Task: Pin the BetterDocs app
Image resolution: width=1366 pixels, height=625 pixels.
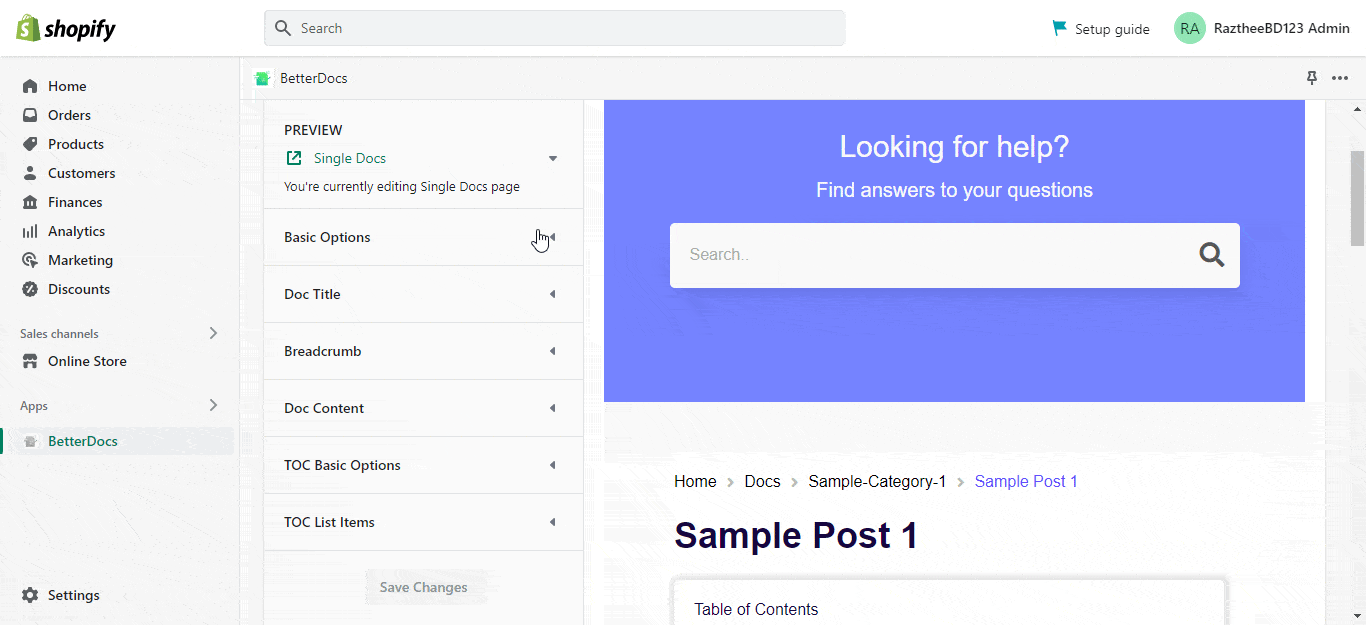Action: point(1312,78)
